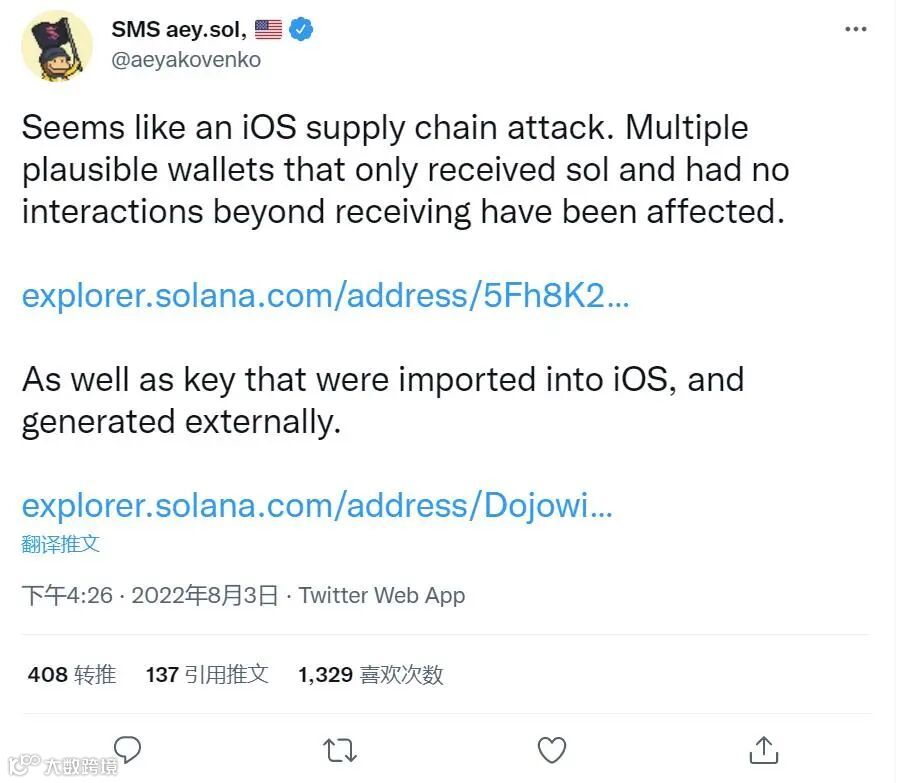Open the @aeyakovenko handle link

point(186,60)
